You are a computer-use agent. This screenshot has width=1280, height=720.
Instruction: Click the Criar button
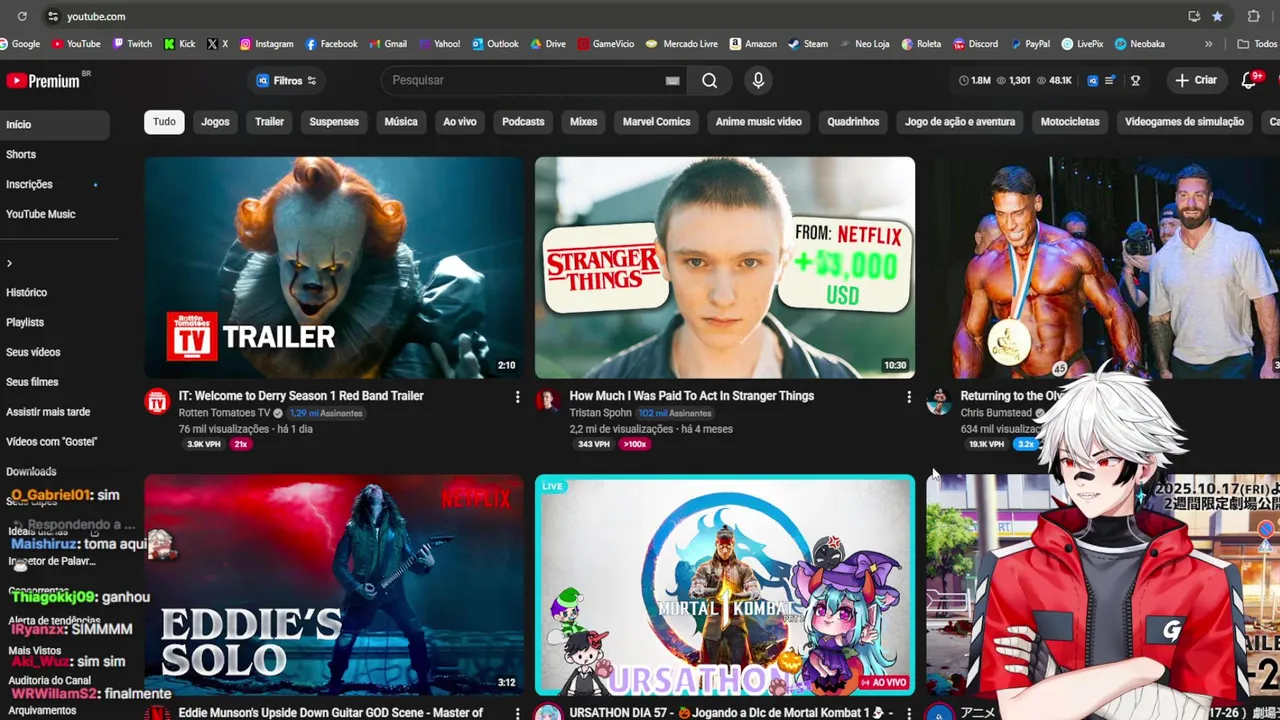(x=1196, y=80)
